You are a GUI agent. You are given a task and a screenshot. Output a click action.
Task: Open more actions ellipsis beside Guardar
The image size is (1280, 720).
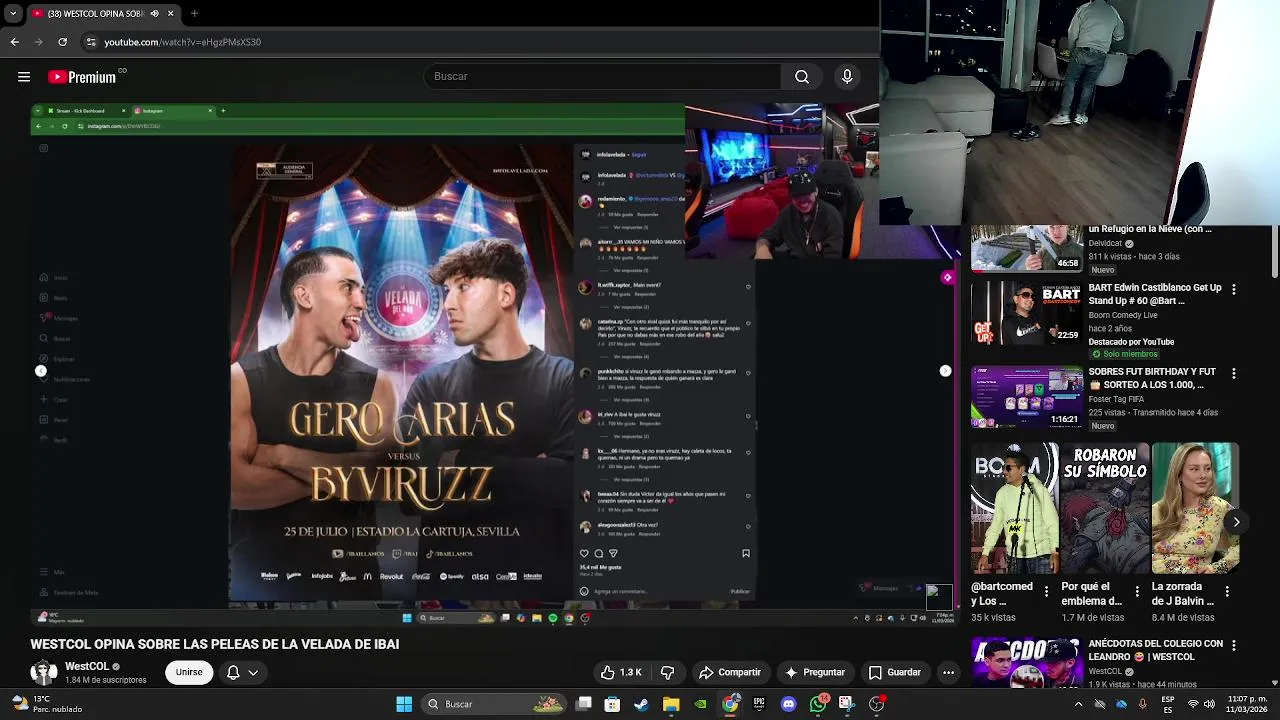click(x=948, y=673)
